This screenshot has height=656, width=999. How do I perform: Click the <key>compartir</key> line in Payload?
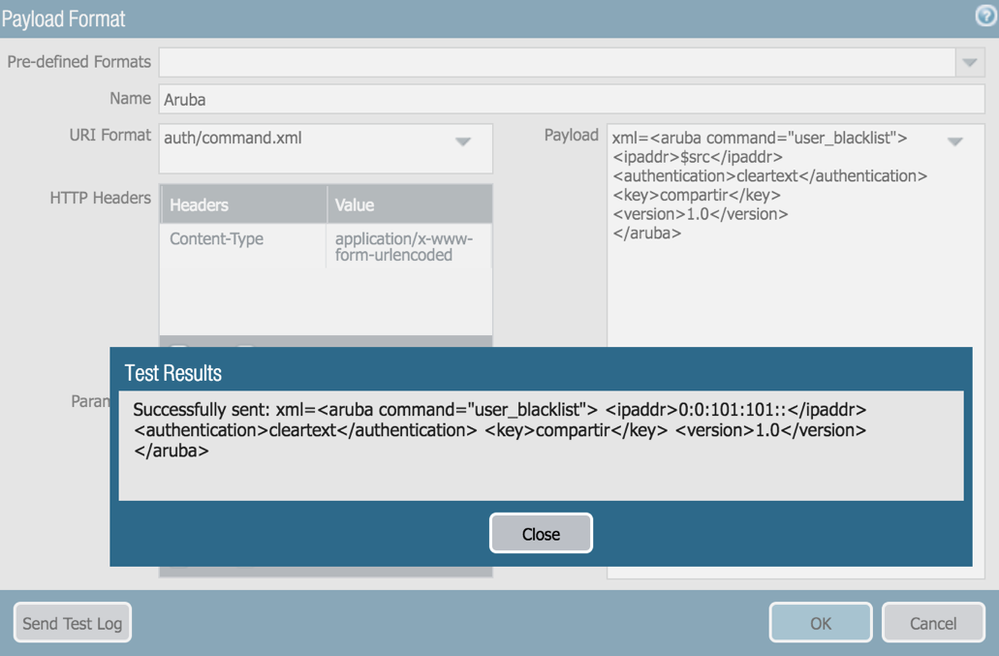696,195
